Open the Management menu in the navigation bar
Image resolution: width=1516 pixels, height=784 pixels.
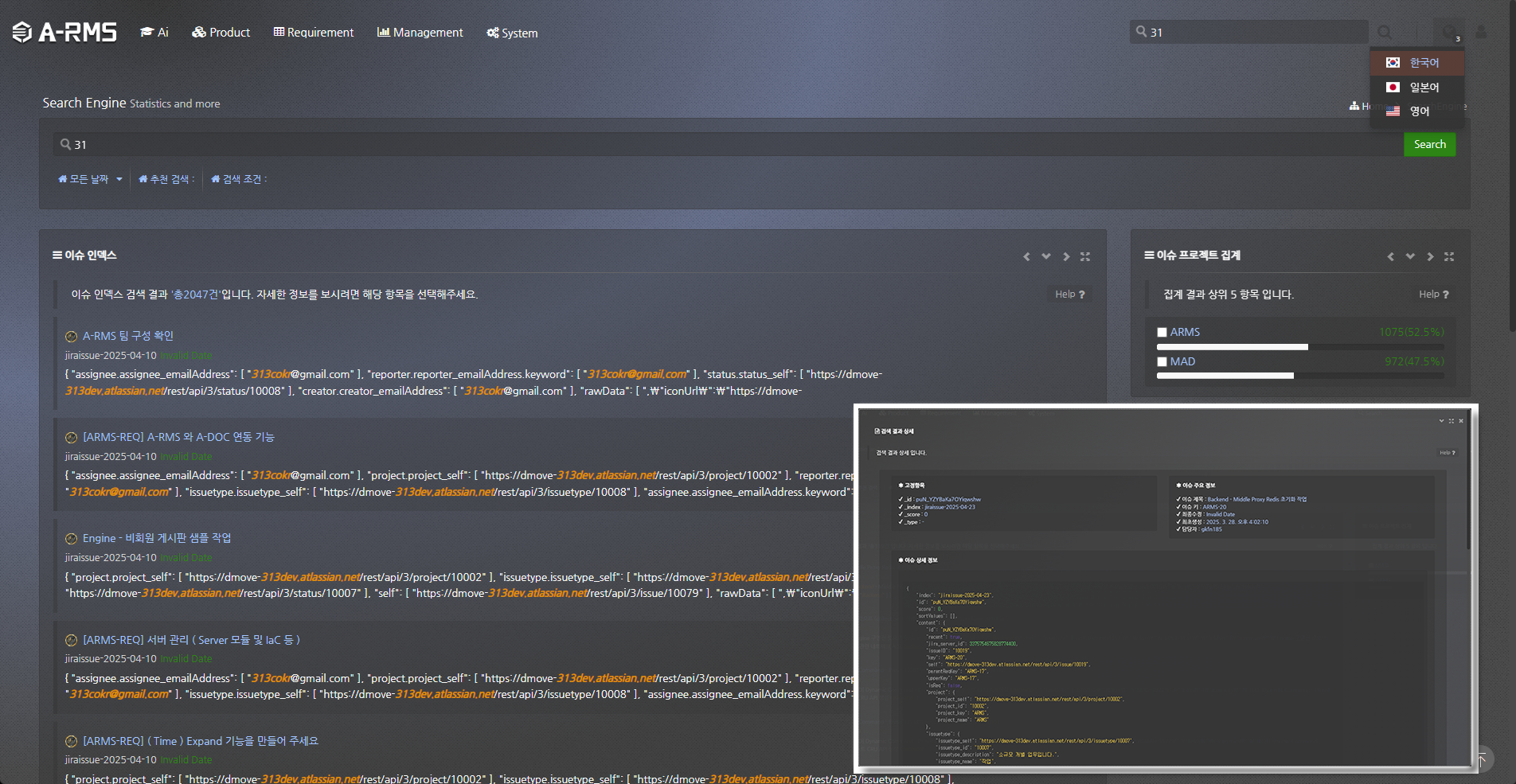coord(420,33)
